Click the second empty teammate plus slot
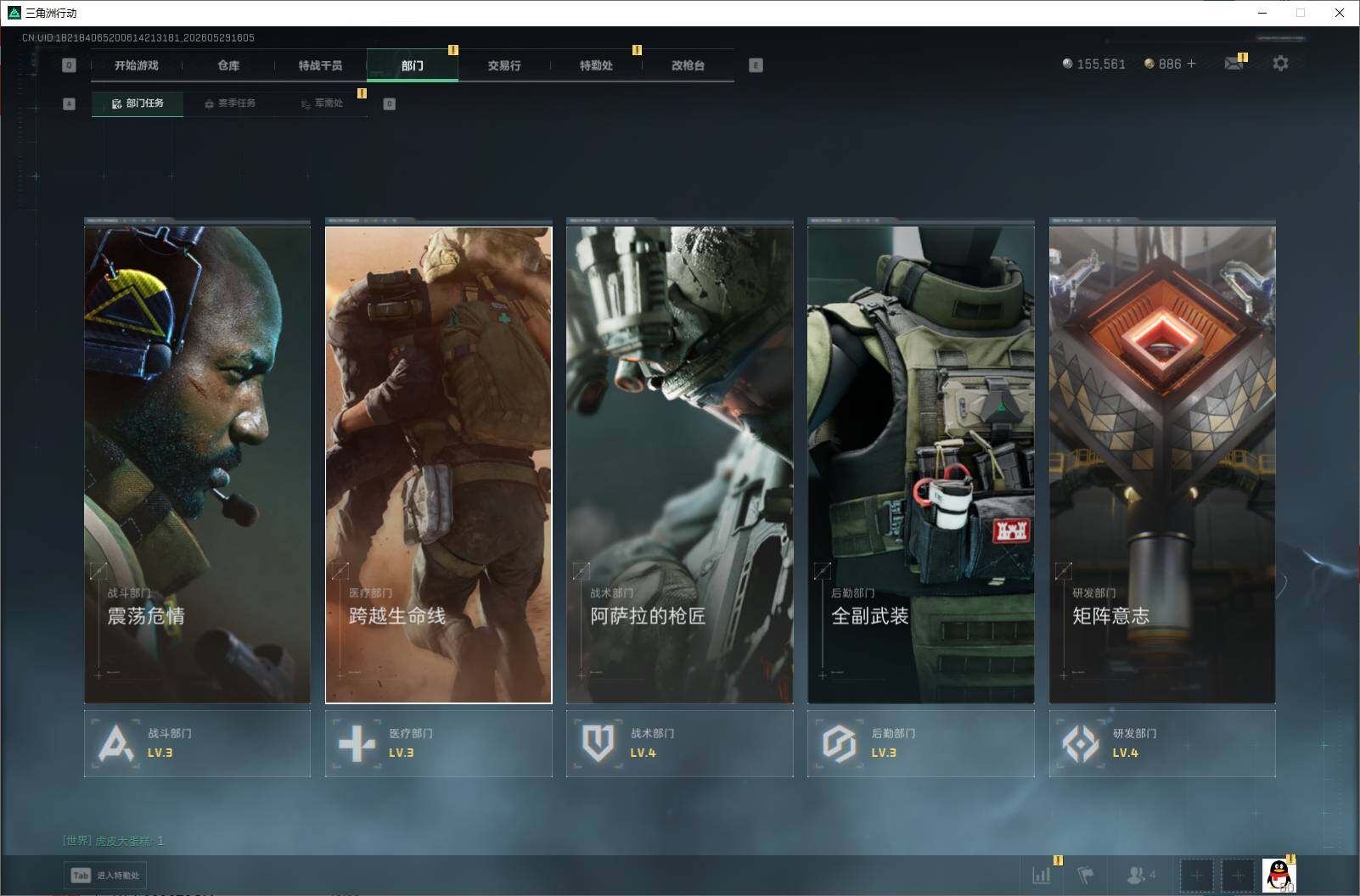Viewport: 1360px width, 896px height. coord(1238,875)
